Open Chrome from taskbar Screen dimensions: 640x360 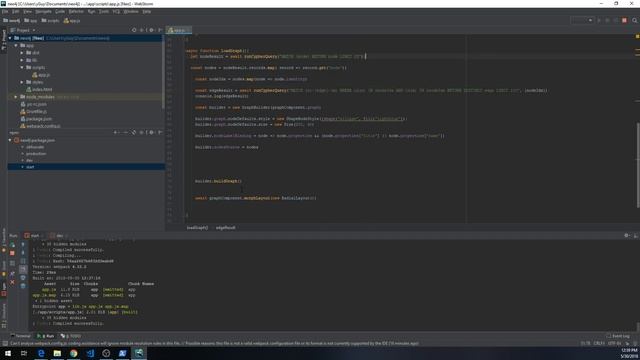pos(73,353)
